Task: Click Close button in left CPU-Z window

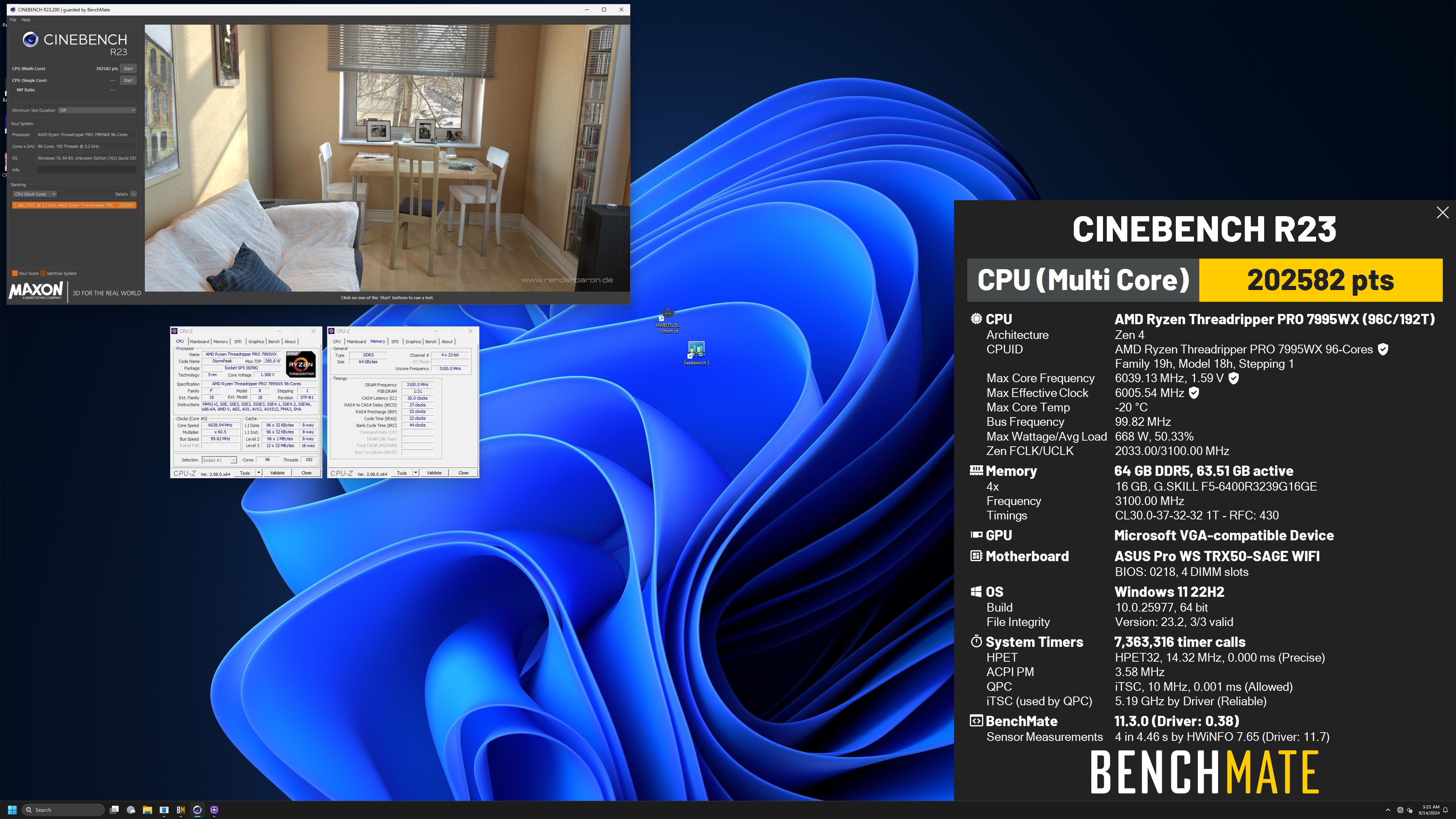Action: [x=306, y=472]
